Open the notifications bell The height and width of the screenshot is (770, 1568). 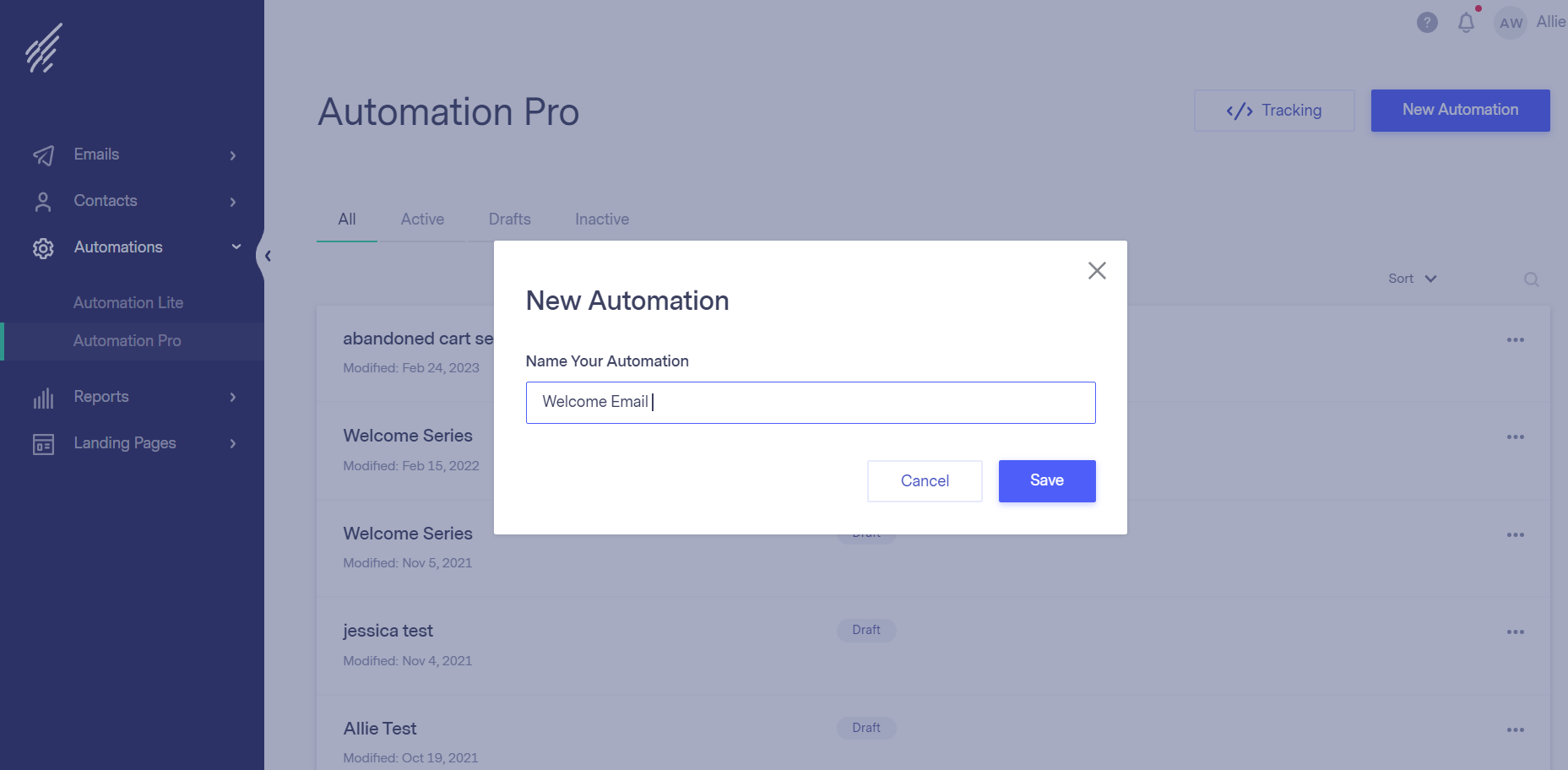1467,23
